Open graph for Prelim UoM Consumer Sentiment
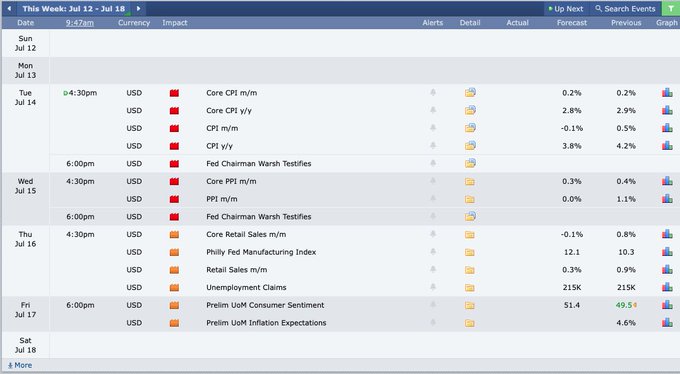 (x=667, y=305)
